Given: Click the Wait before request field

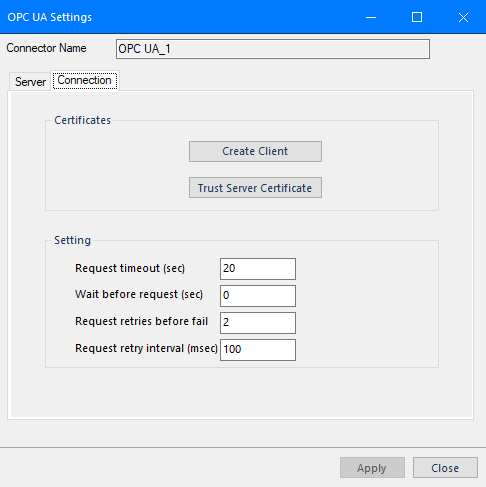Looking at the screenshot, I should click(x=258, y=296).
